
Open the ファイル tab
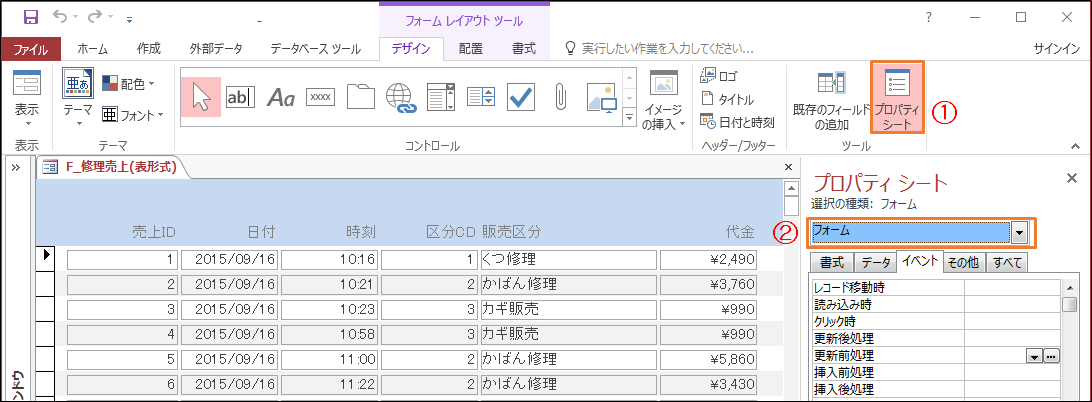[31, 49]
